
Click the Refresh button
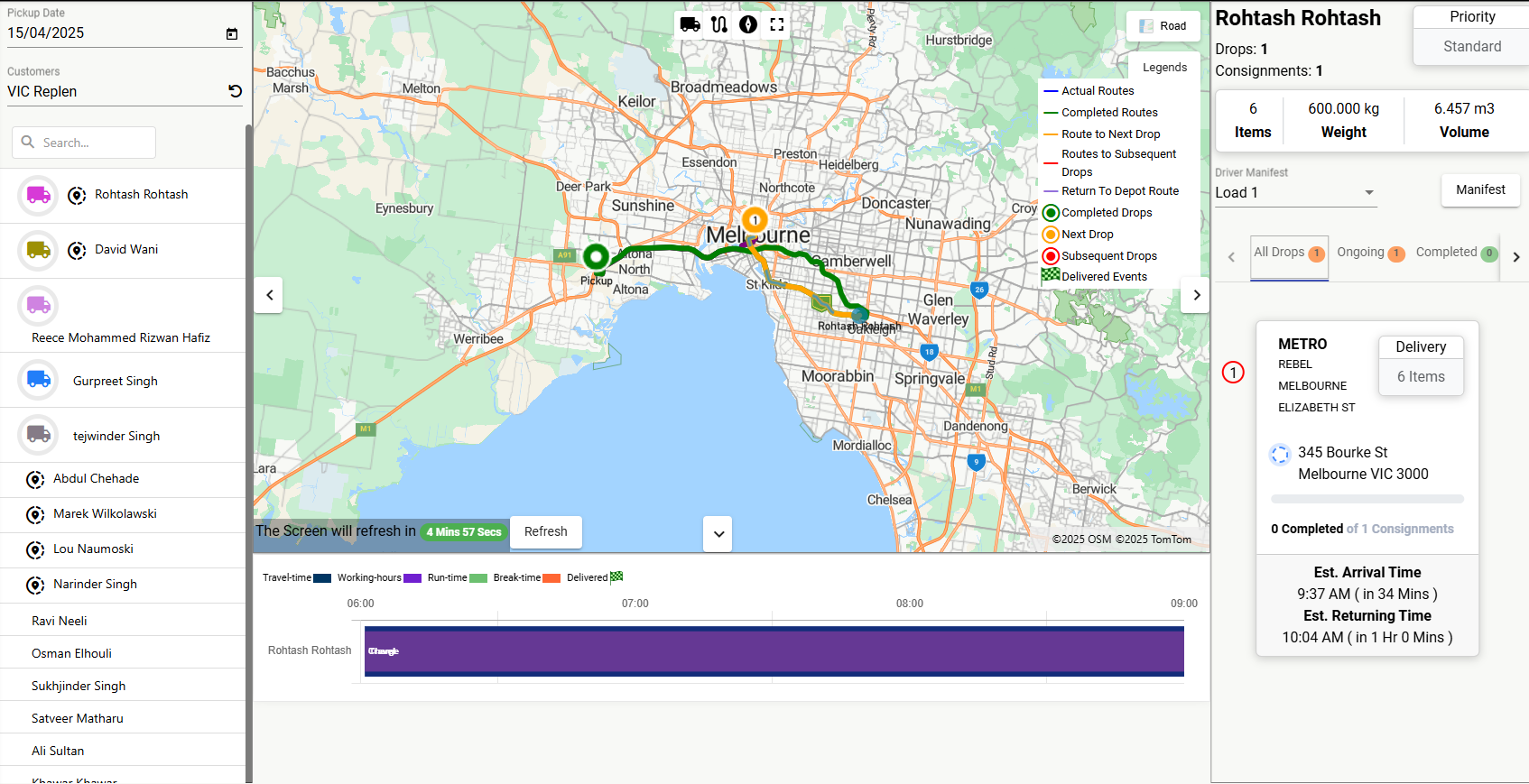pyautogui.click(x=546, y=532)
